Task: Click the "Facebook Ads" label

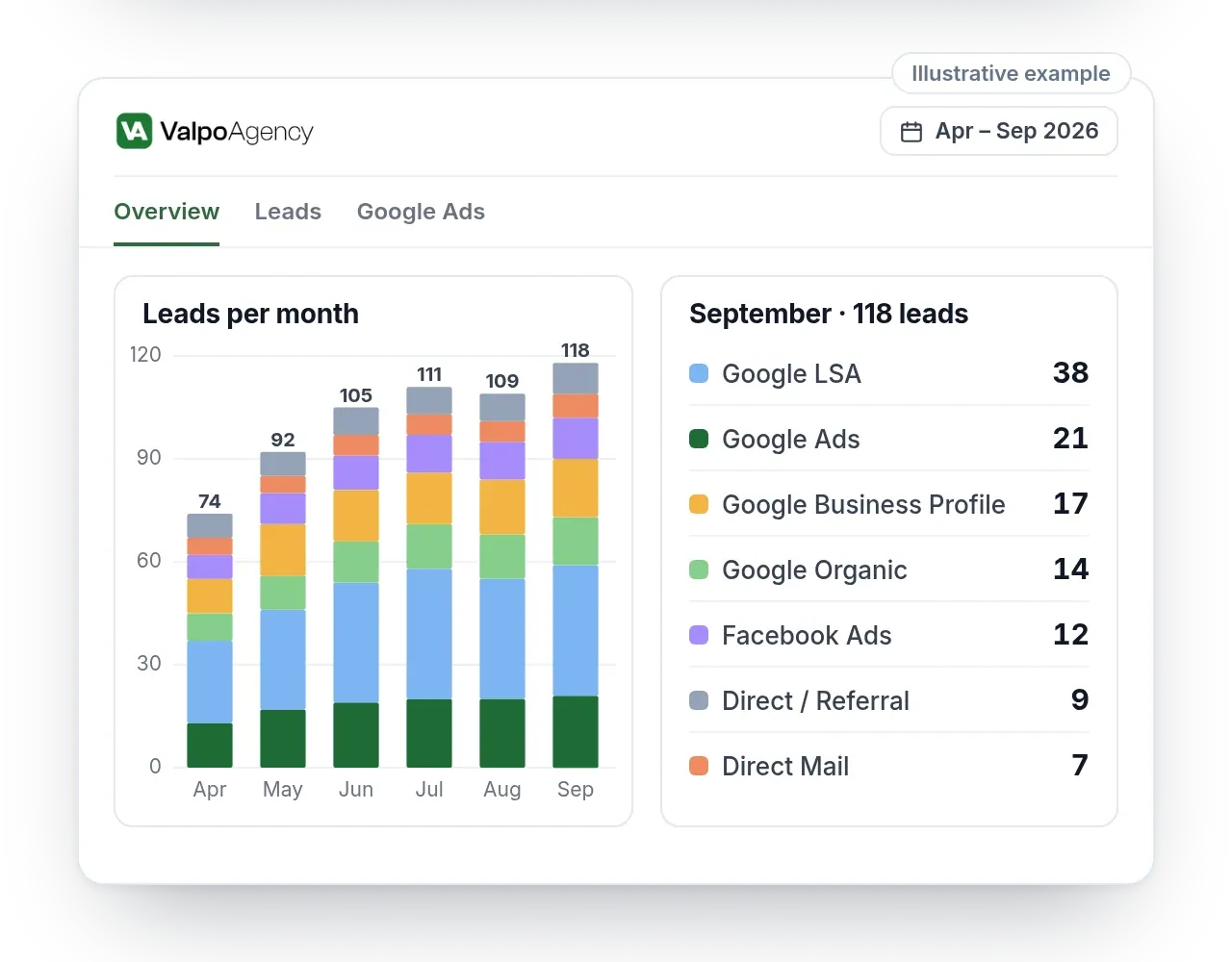Action: (807, 635)
